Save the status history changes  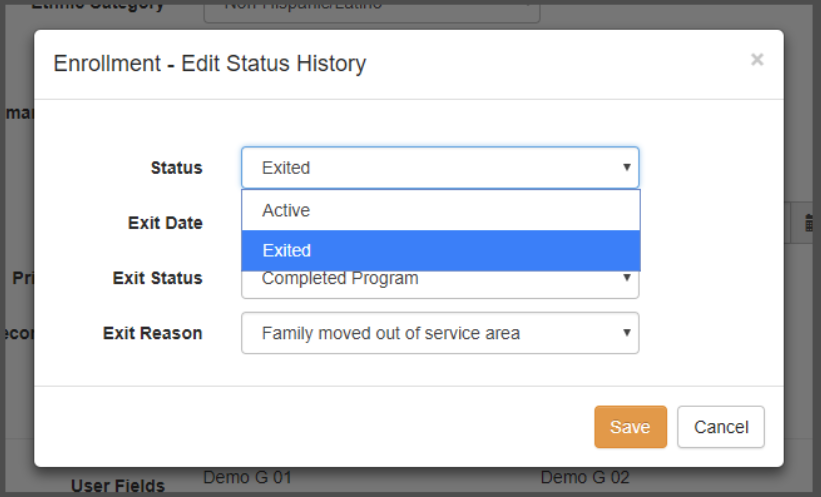point(629,427)
